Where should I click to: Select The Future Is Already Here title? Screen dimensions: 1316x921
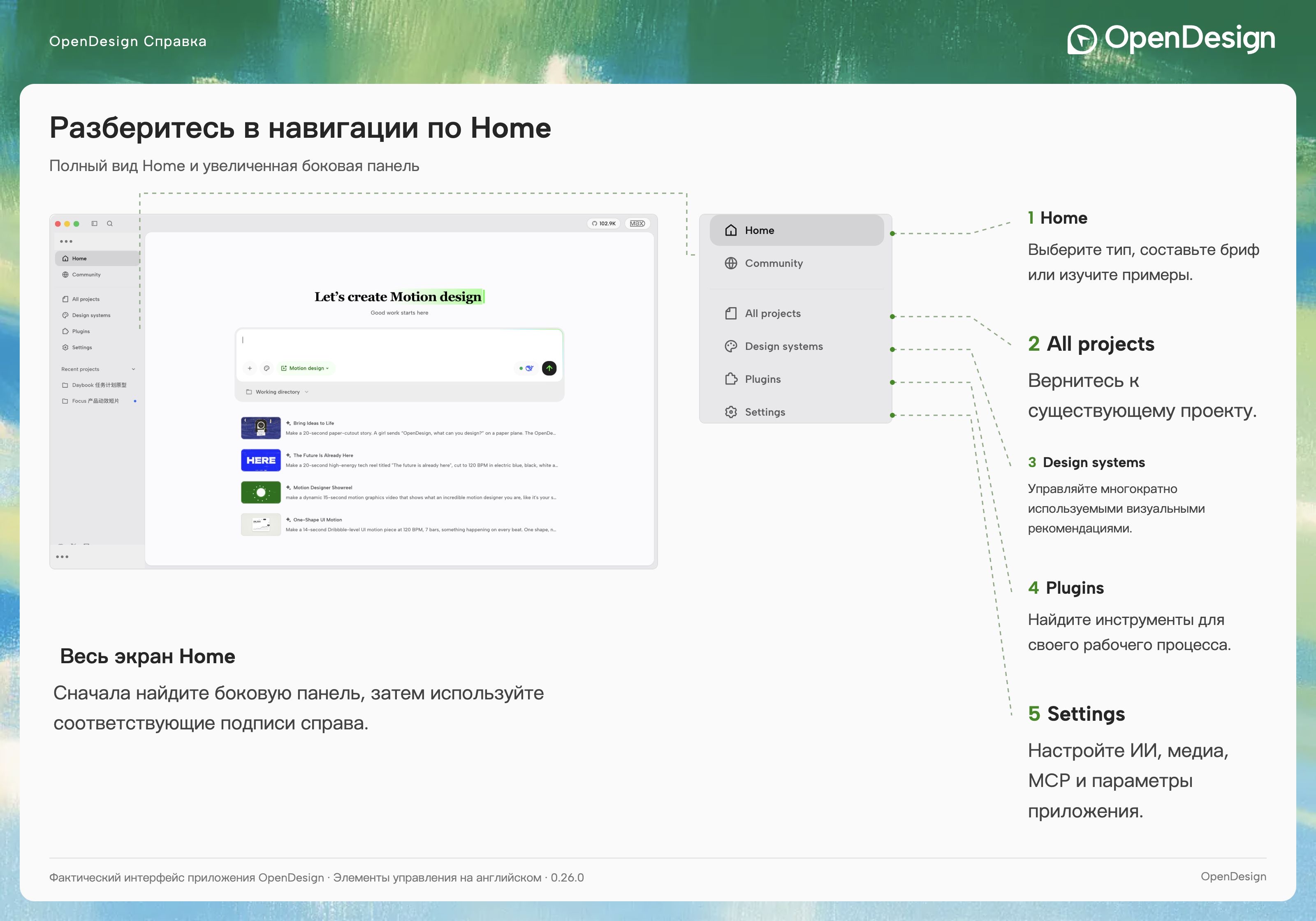pyautogui.click(x=323, y=455)
